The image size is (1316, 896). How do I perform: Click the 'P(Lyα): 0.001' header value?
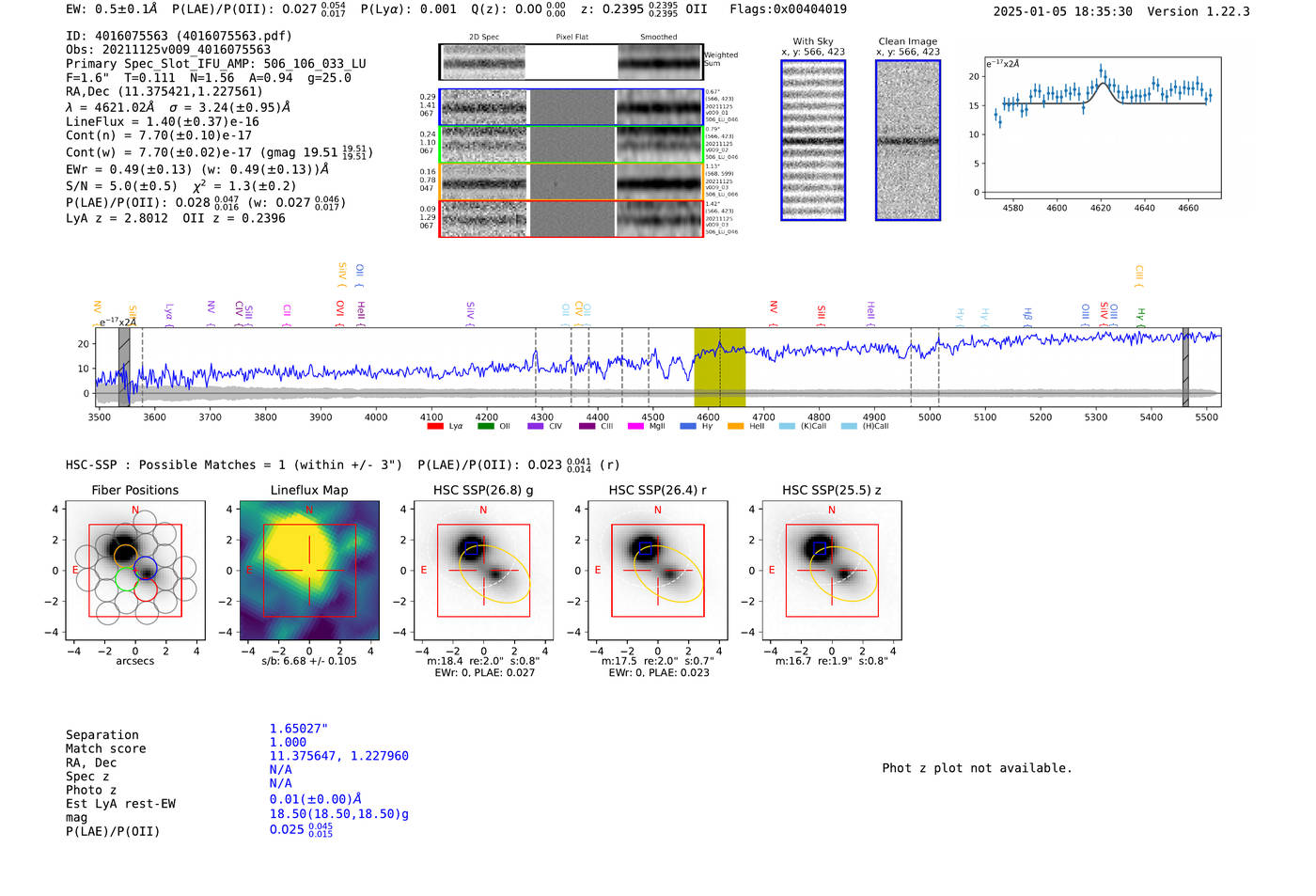click(409, 9)
